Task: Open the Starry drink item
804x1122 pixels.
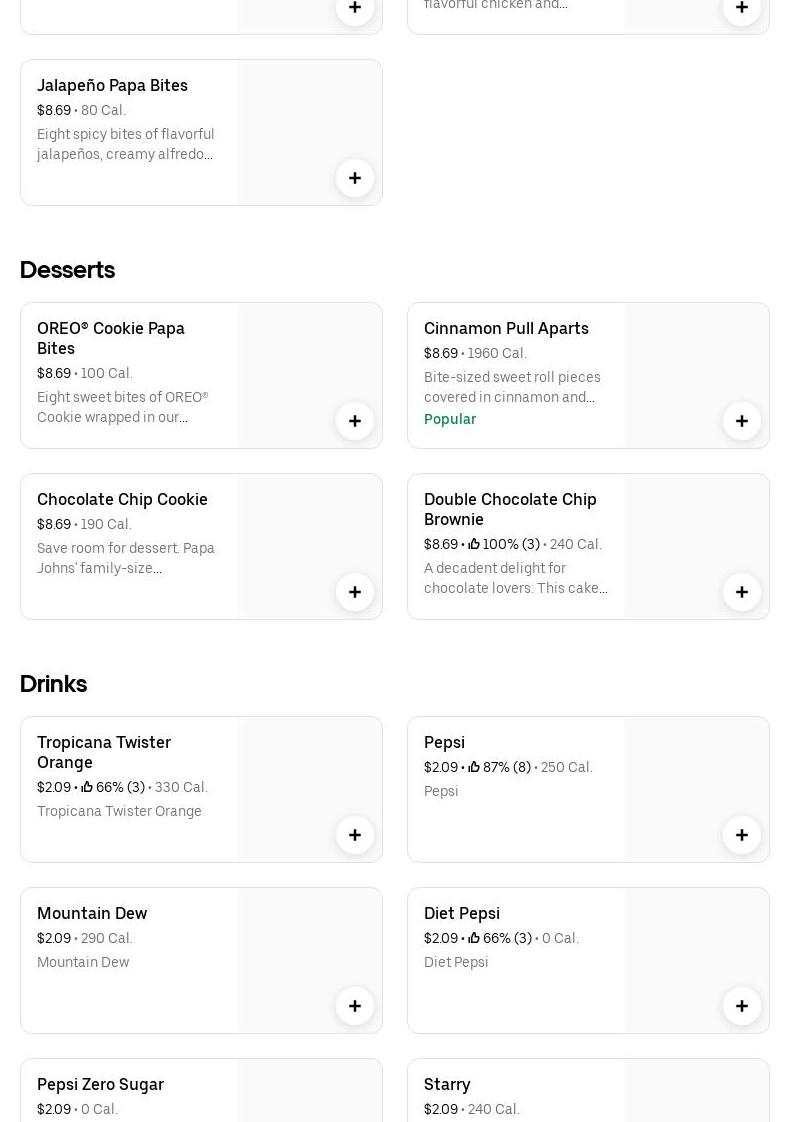Action: click(x=447, y=1084)
